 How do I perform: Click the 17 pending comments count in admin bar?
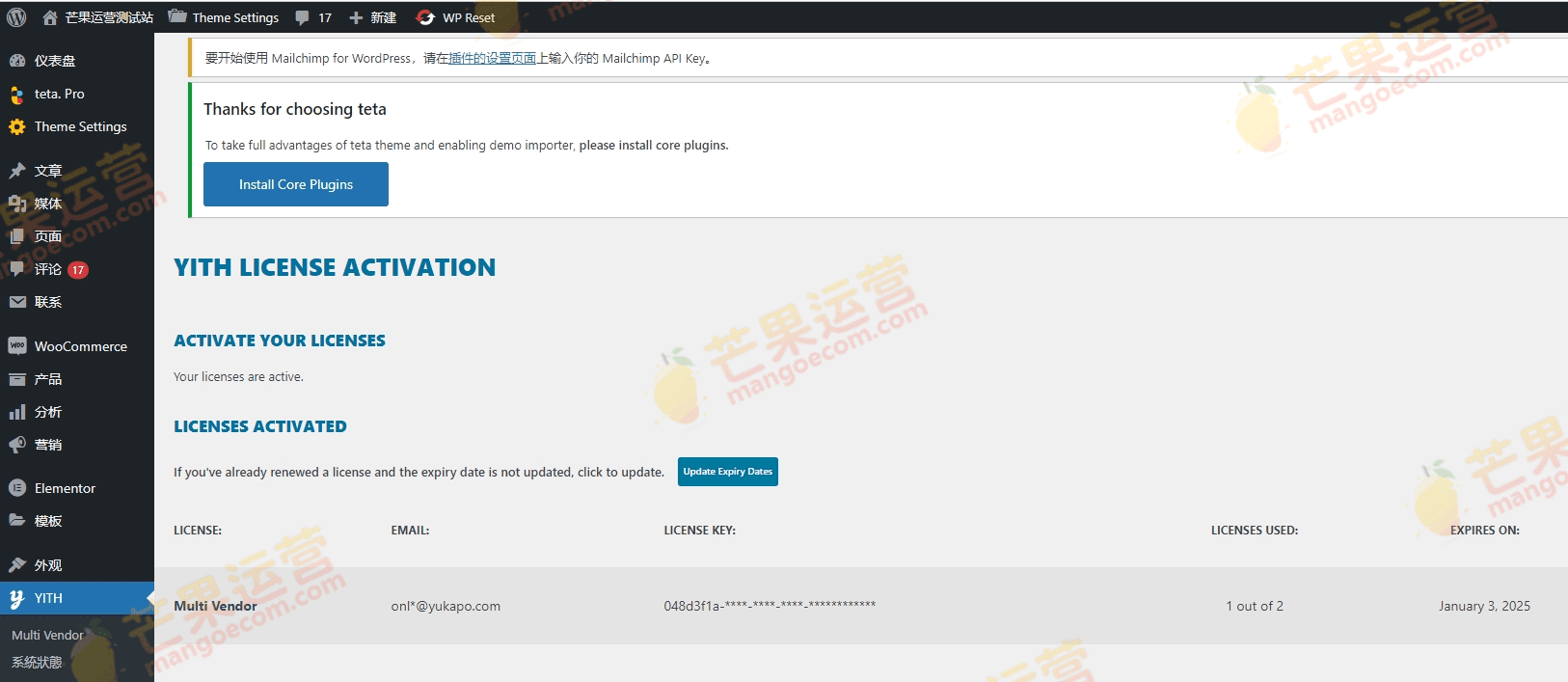pos(325,17)
